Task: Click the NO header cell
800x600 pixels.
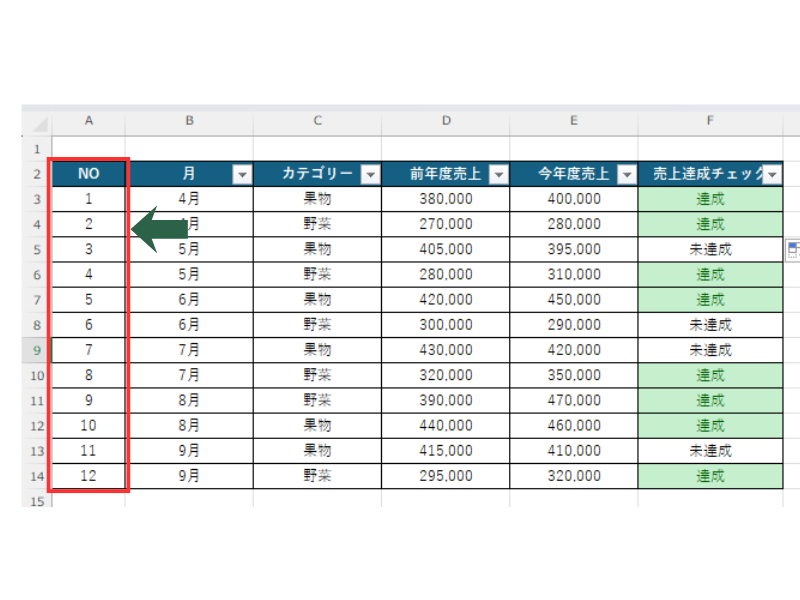Action: point(88,174)
